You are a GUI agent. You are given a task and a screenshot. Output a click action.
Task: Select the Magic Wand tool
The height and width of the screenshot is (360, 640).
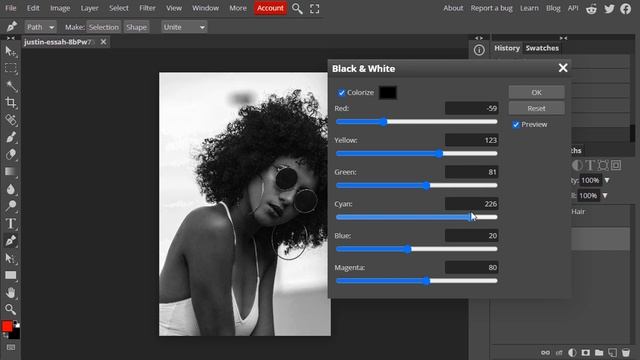point(10,85)
